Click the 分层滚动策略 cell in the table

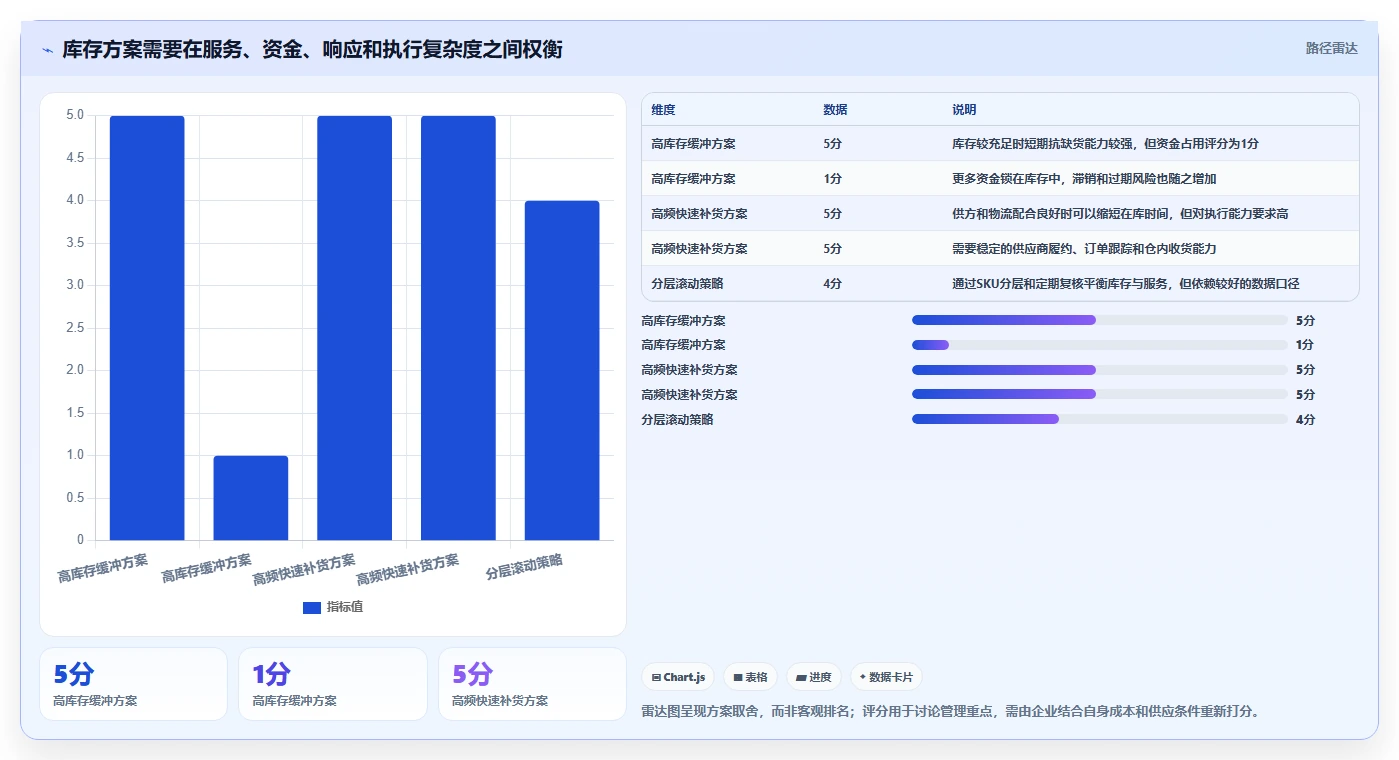coord(687,283)
